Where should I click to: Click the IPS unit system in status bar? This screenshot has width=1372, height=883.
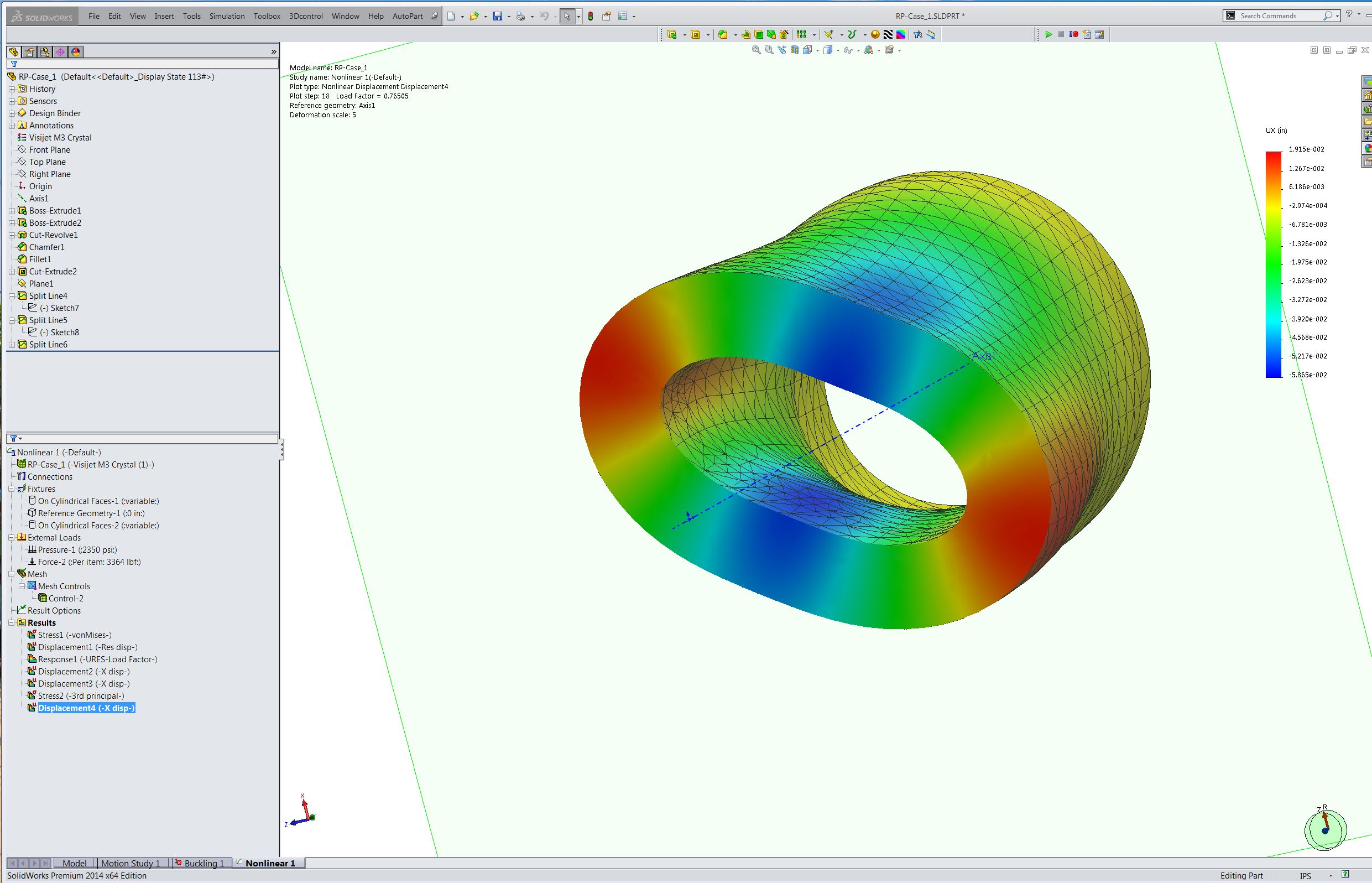pyautogui.click(x=1306, y=876)
